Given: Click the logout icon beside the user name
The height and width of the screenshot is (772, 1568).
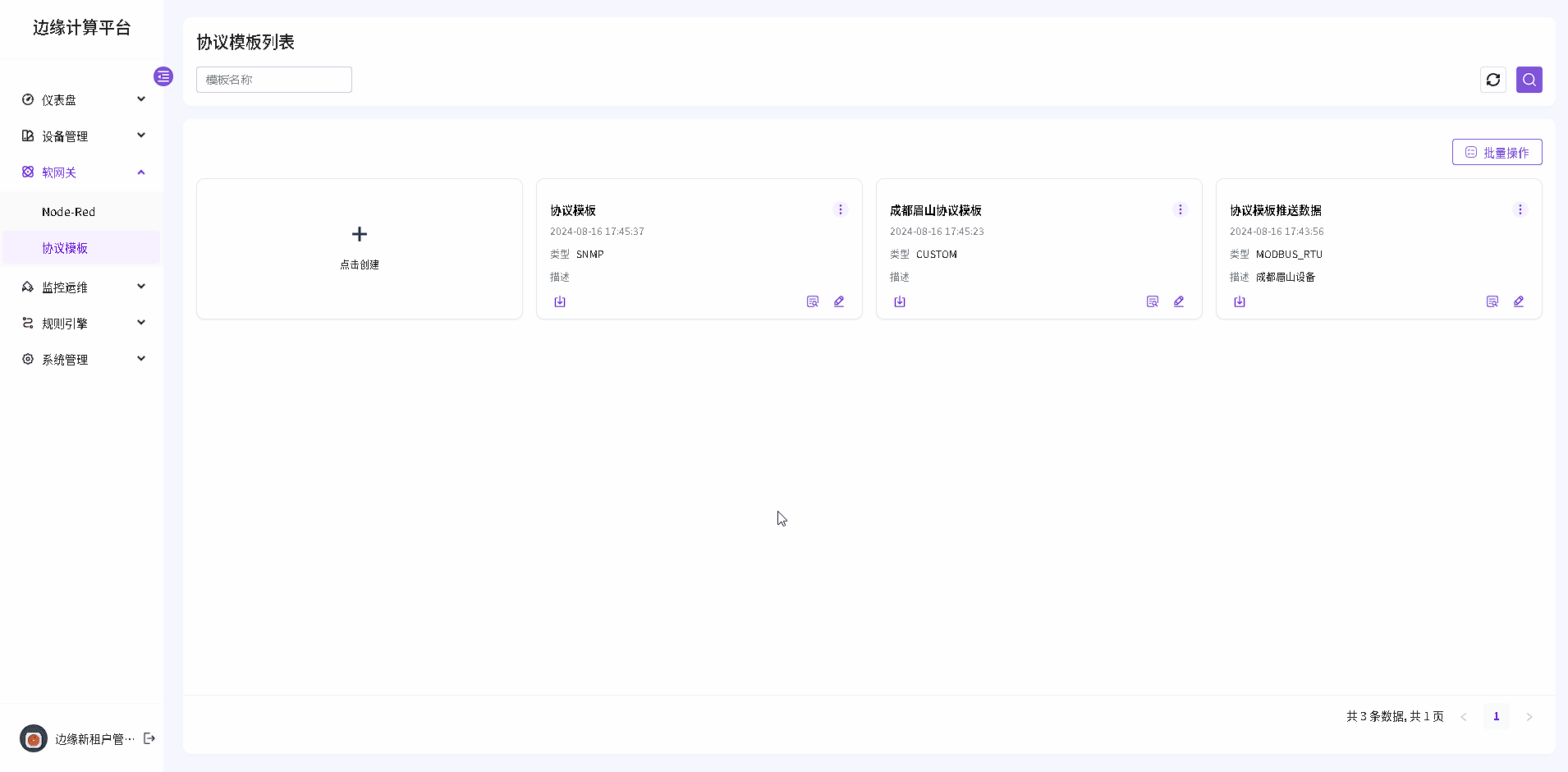Looking at the screenshot, I should tap(149, 738).
